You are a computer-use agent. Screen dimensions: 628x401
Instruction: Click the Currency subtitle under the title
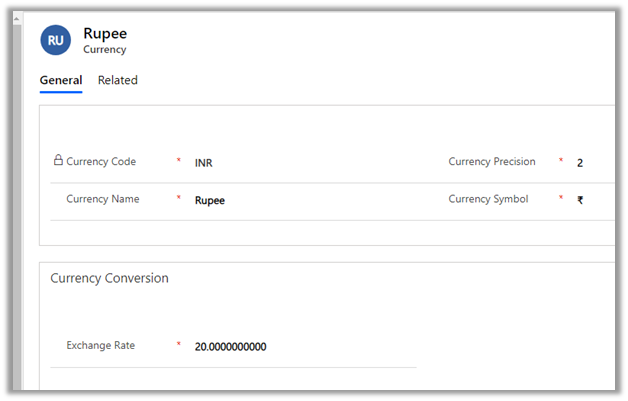click(104, 49)
